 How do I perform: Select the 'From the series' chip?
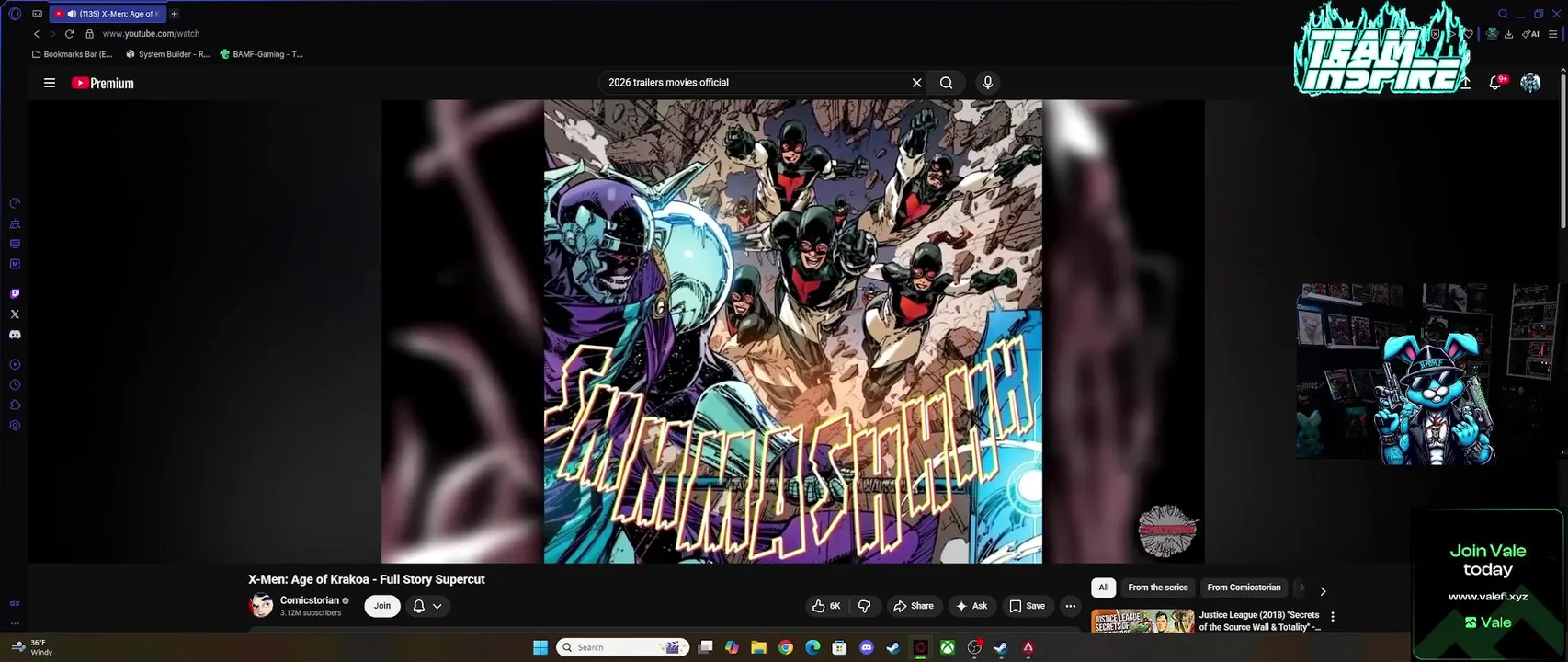(1158, 588)
